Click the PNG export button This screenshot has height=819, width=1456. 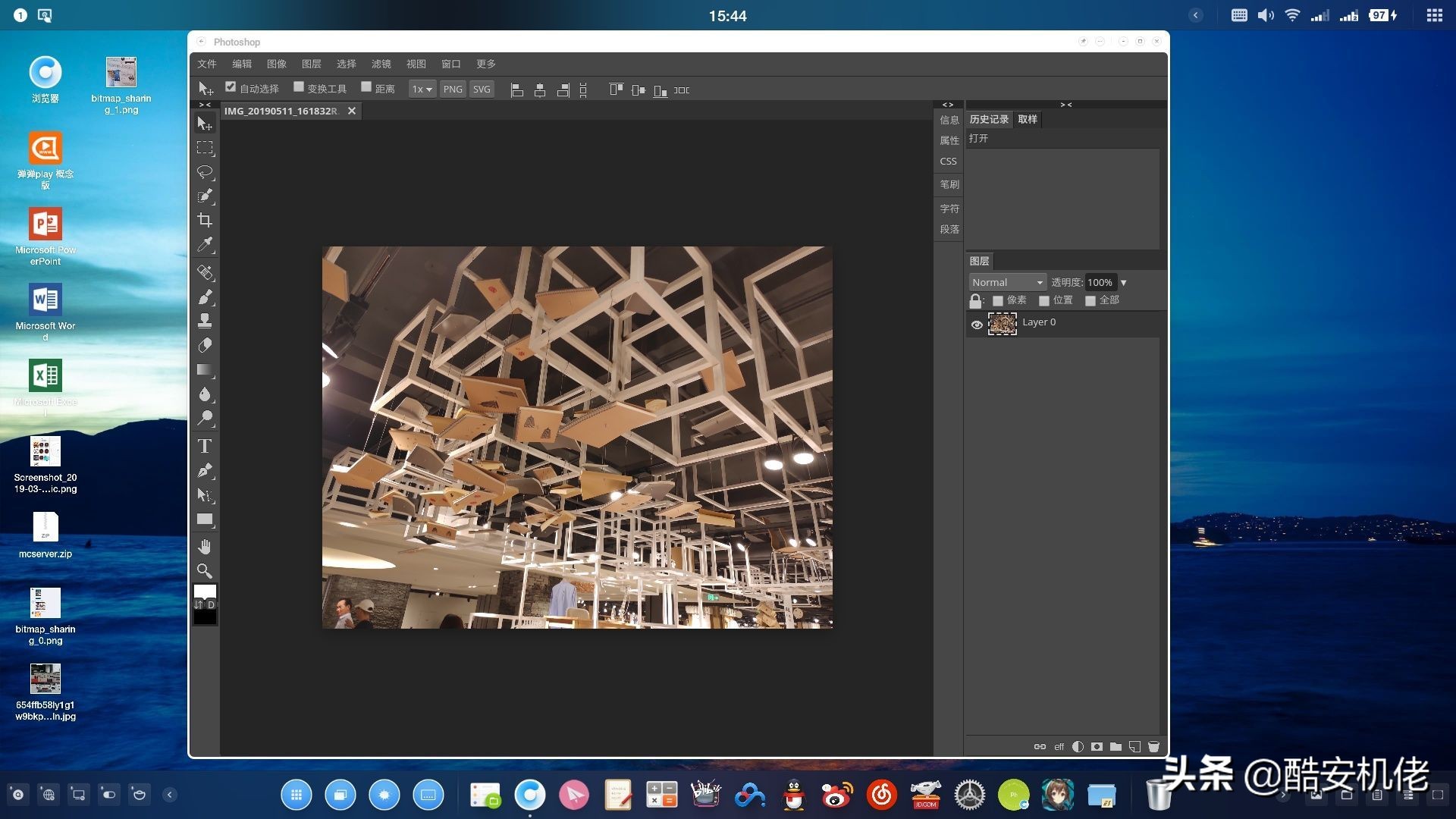click(x=453, y=89)
